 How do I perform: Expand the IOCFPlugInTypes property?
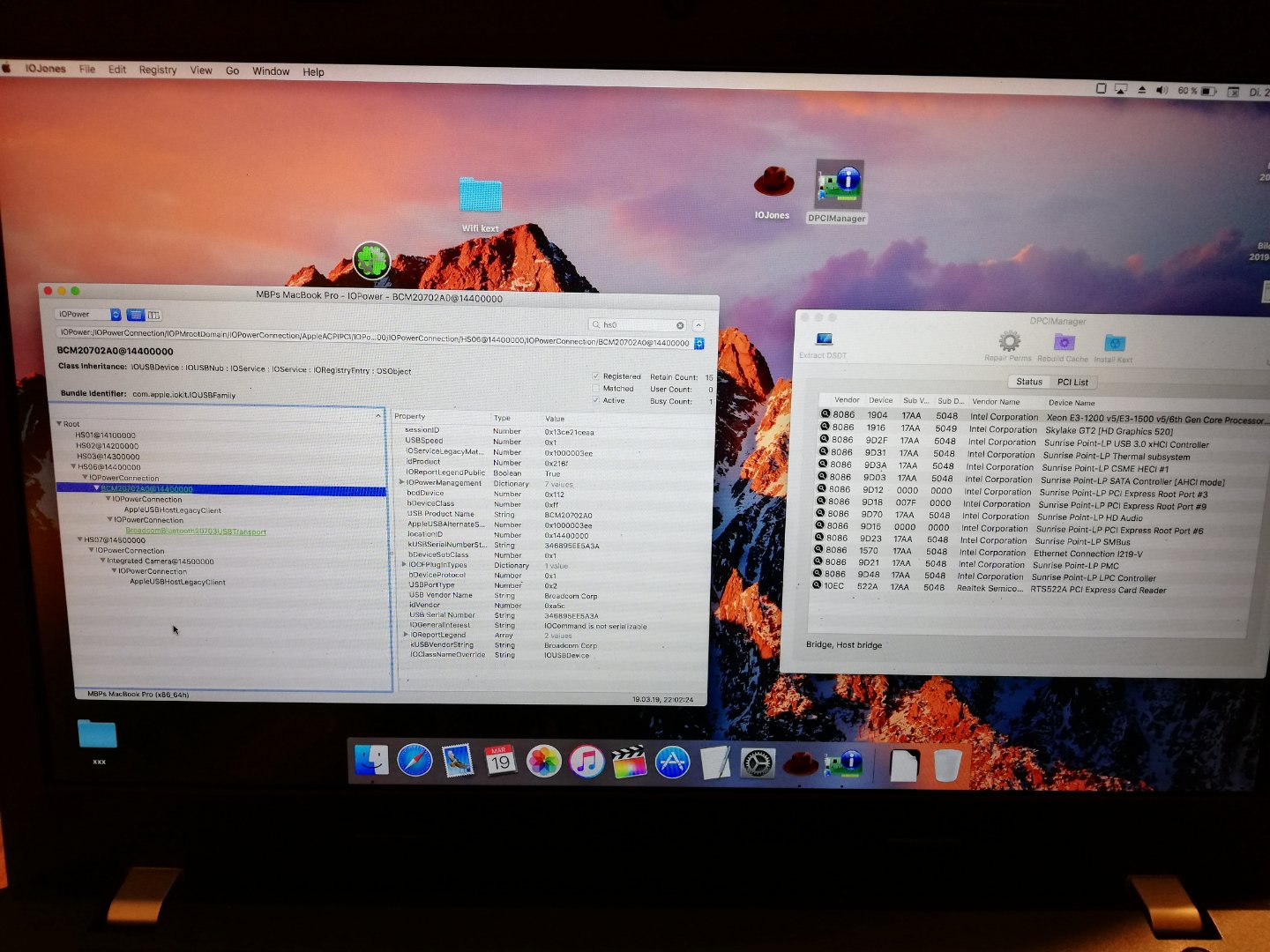[x=404, y=565]
